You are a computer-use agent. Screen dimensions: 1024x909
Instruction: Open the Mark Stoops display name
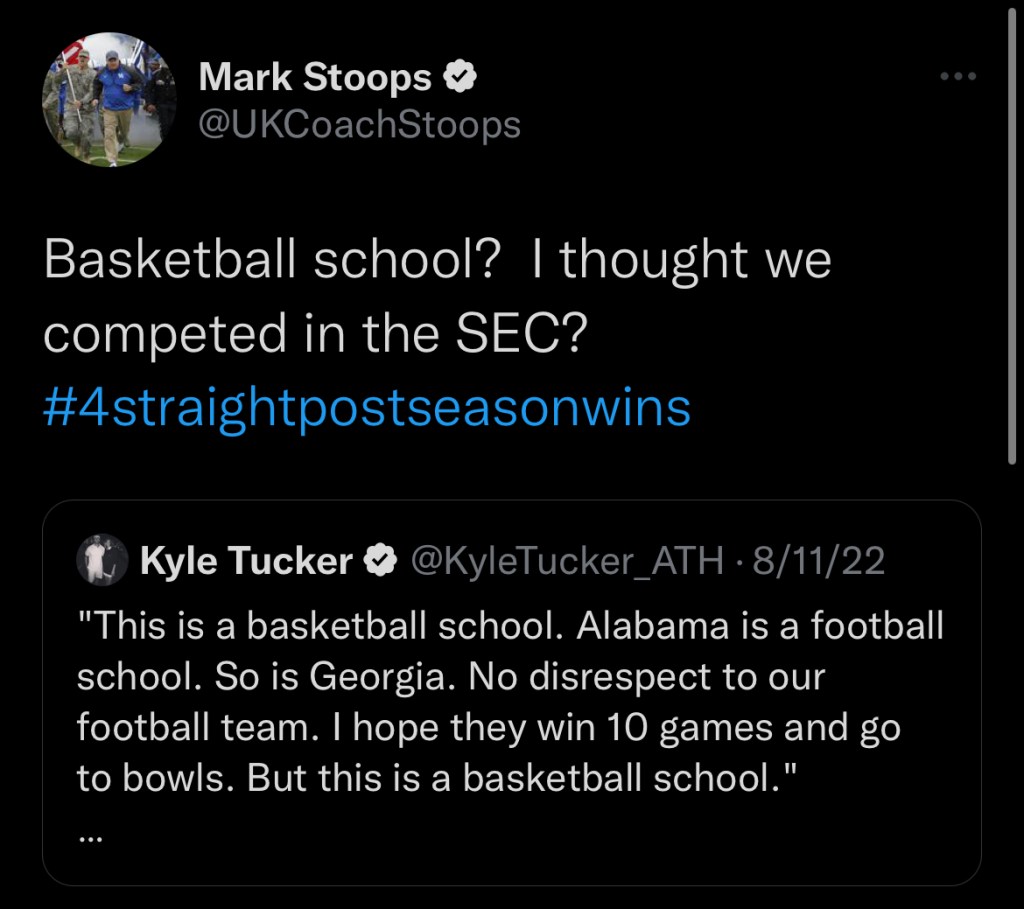point(316,78)
